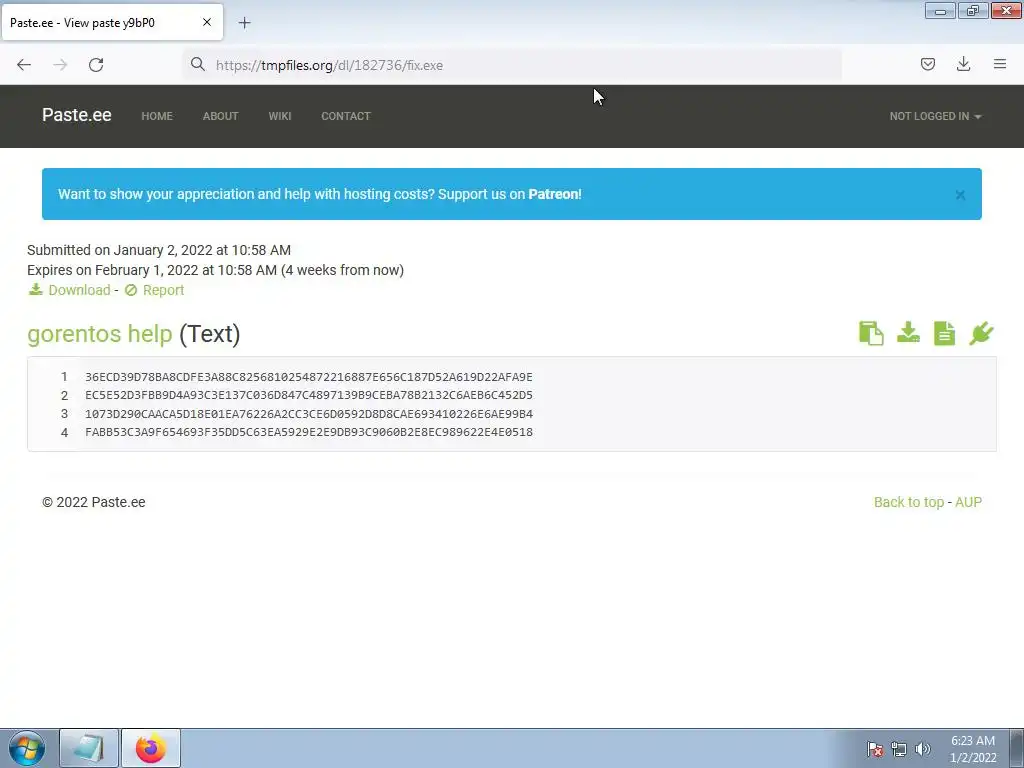Click the green download paste icon
Screen dimensions: 1024x768
click(x=908, y=332)
